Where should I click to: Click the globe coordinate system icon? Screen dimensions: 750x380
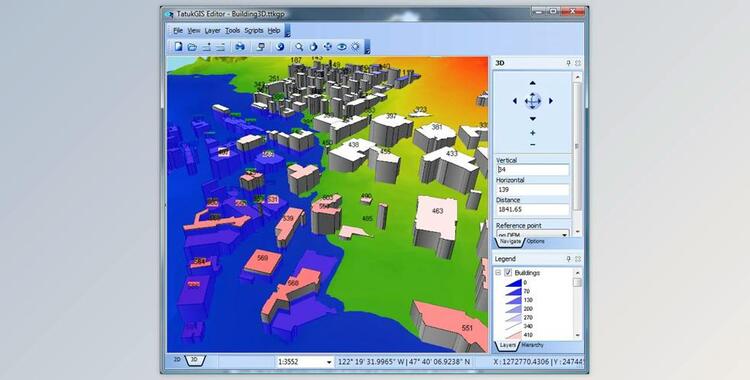tap(281, 46)
